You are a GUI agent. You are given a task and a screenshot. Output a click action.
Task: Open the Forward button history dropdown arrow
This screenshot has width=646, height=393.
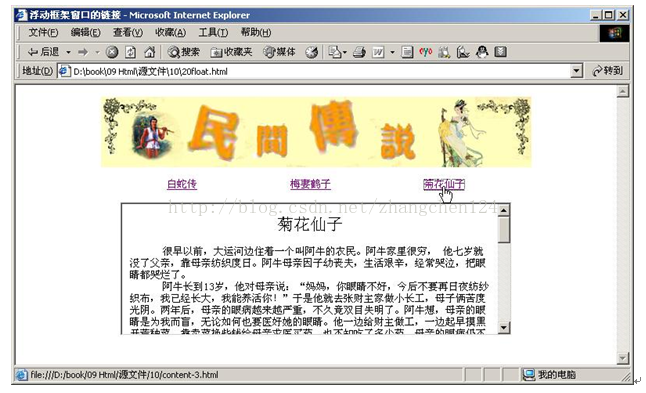[97, 52]
